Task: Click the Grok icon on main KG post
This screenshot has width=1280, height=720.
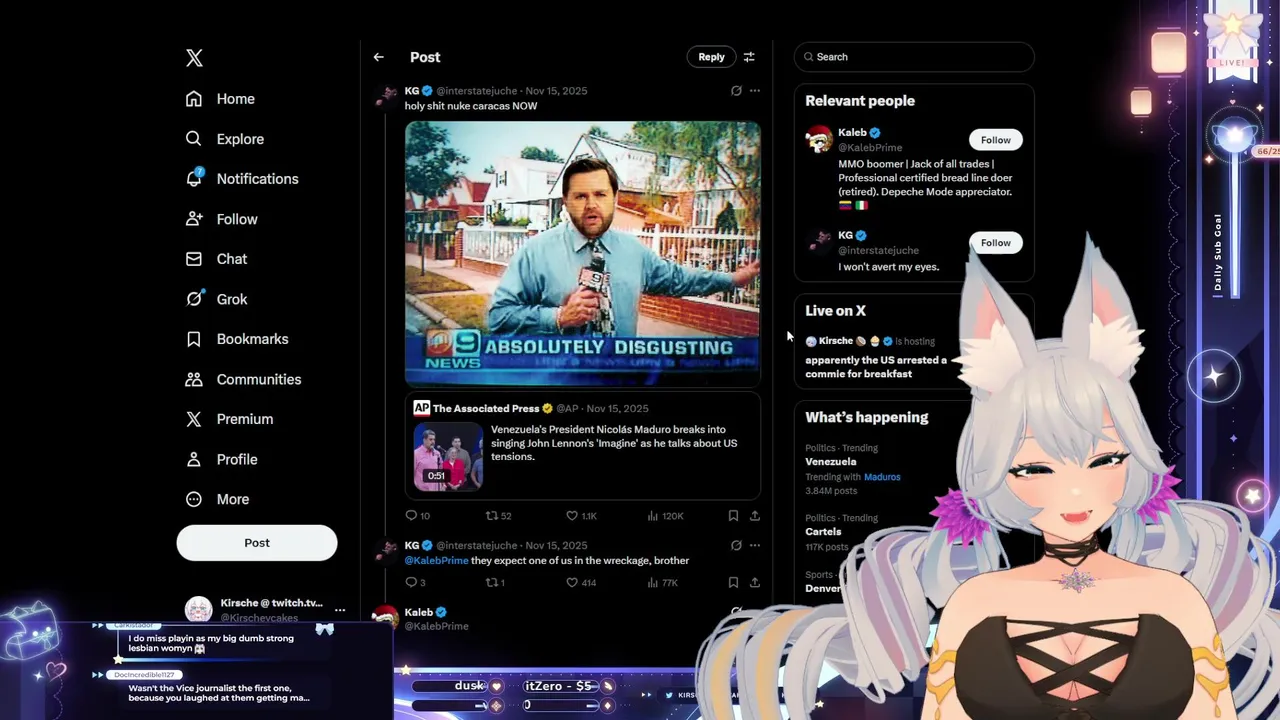Action: pyautogui.click(x=736, y=91)
